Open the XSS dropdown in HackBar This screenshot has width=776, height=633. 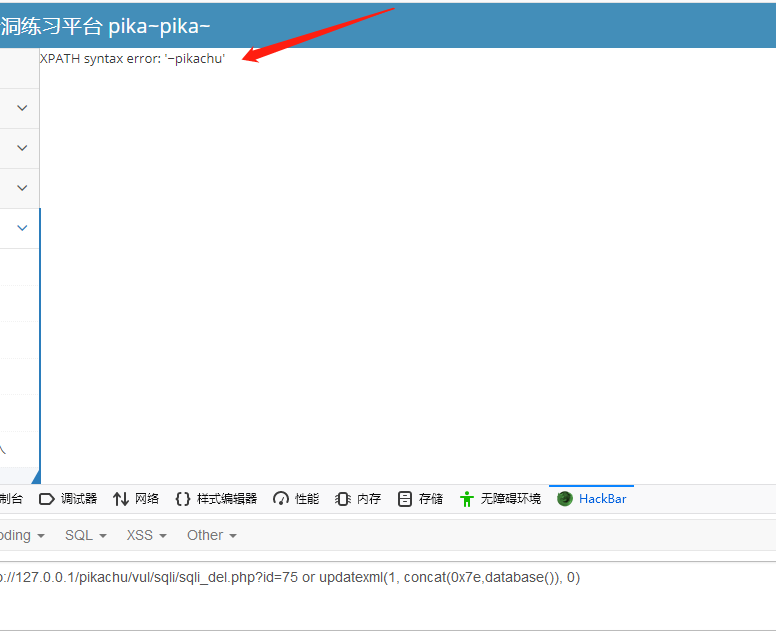146,535
